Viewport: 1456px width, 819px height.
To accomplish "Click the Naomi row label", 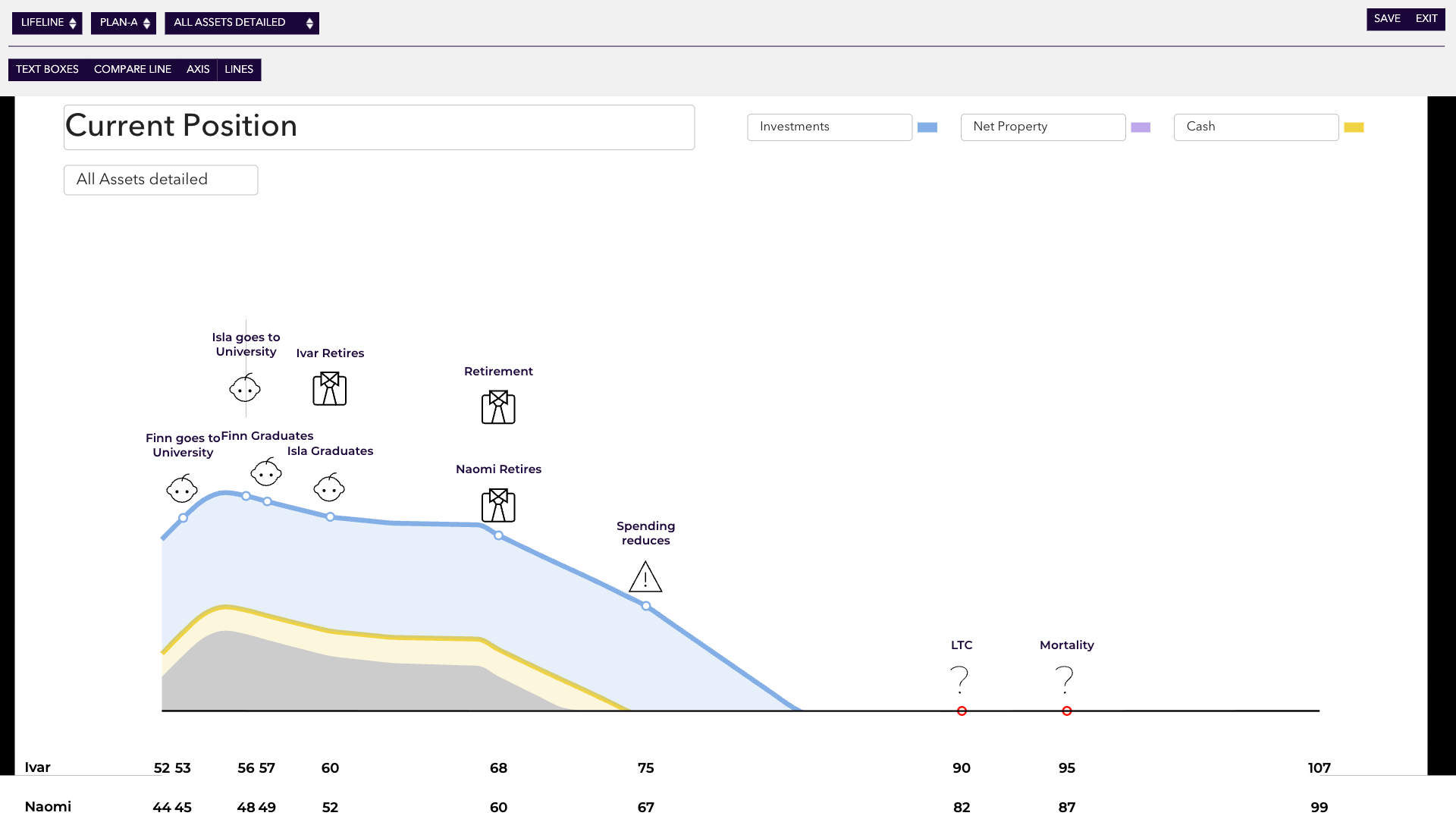I will click(48, 807).
